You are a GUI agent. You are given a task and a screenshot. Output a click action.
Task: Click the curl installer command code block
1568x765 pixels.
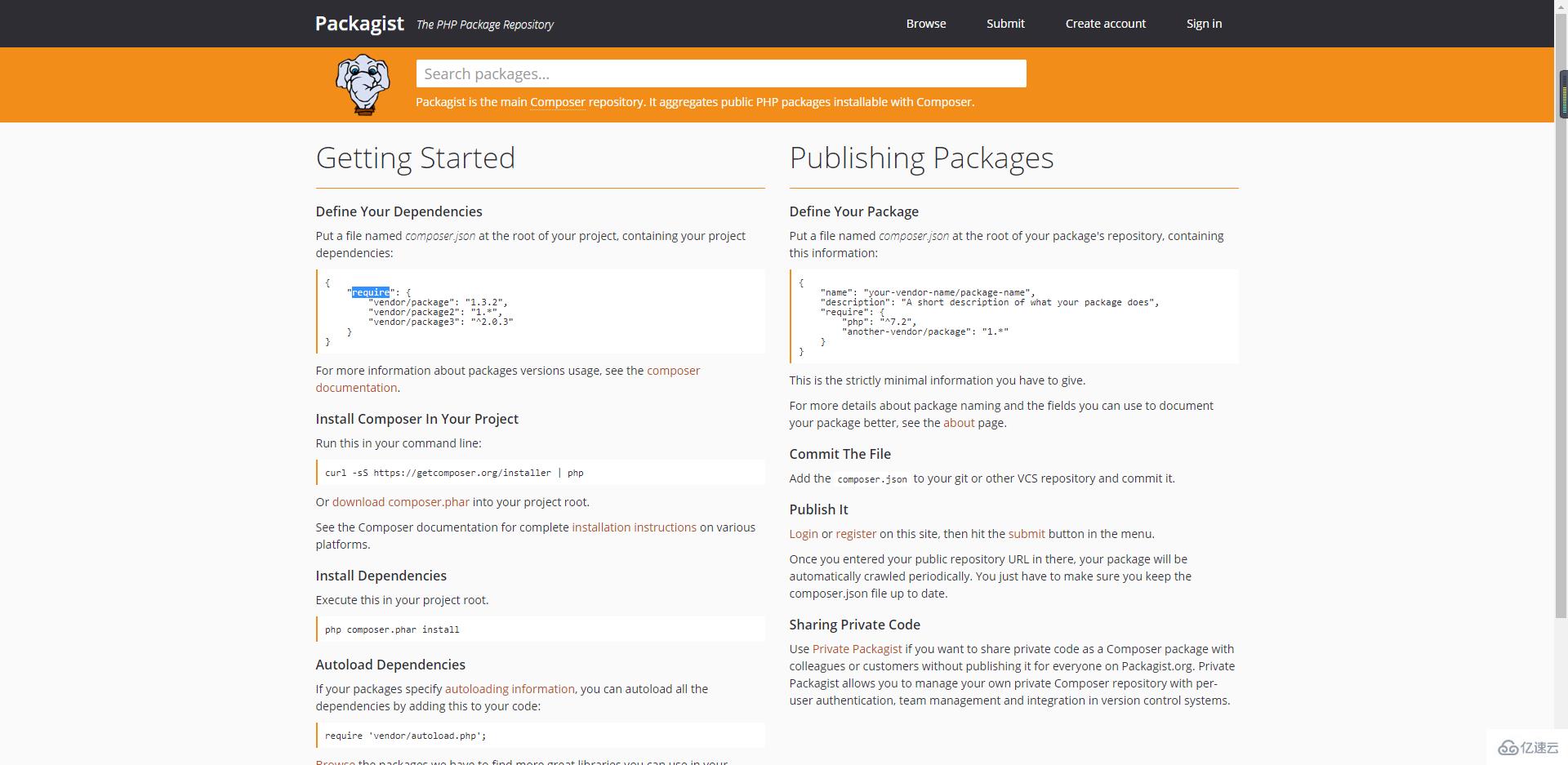[541, 473]
